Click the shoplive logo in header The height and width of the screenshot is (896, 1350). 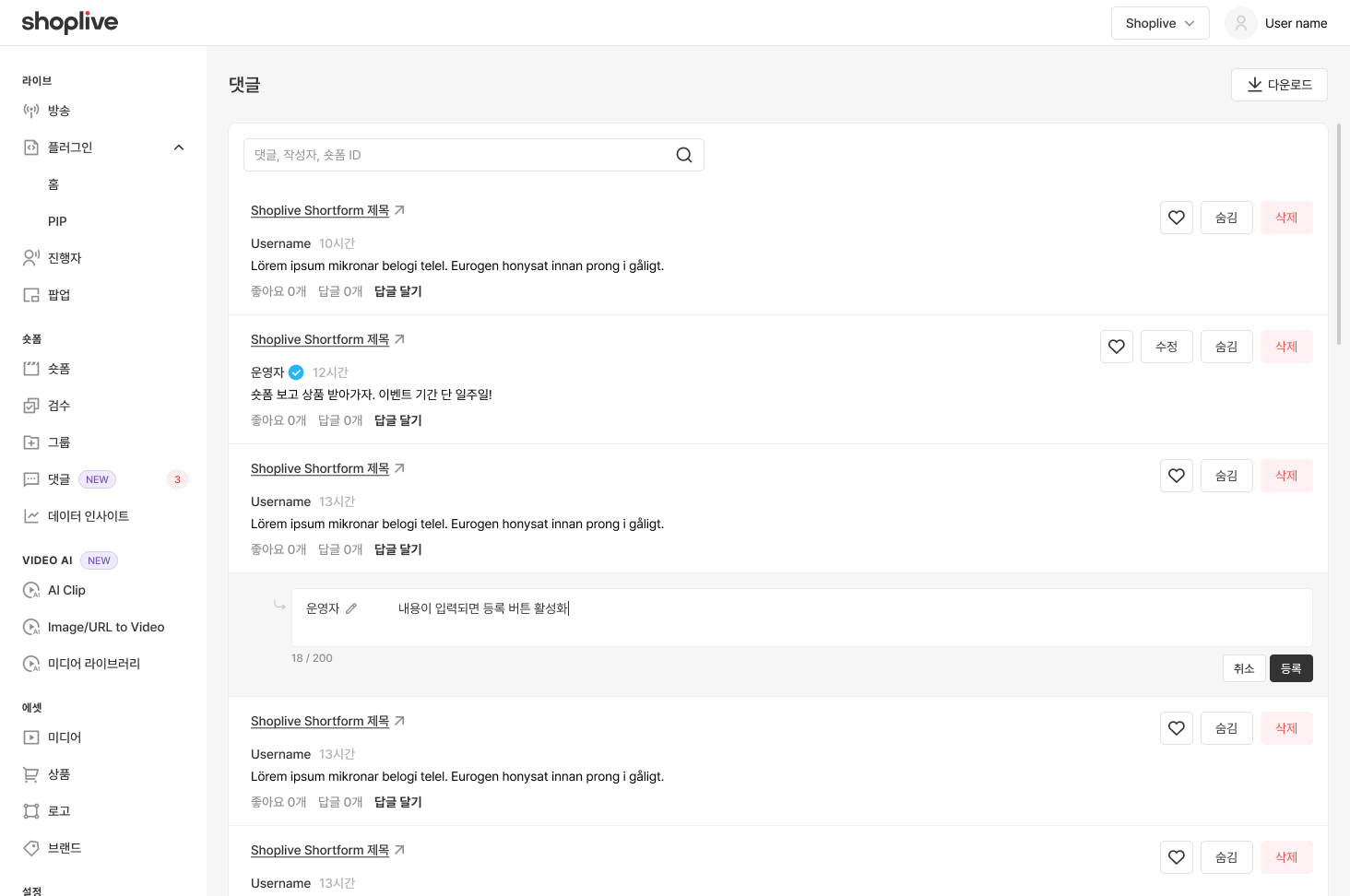[70, 22]
